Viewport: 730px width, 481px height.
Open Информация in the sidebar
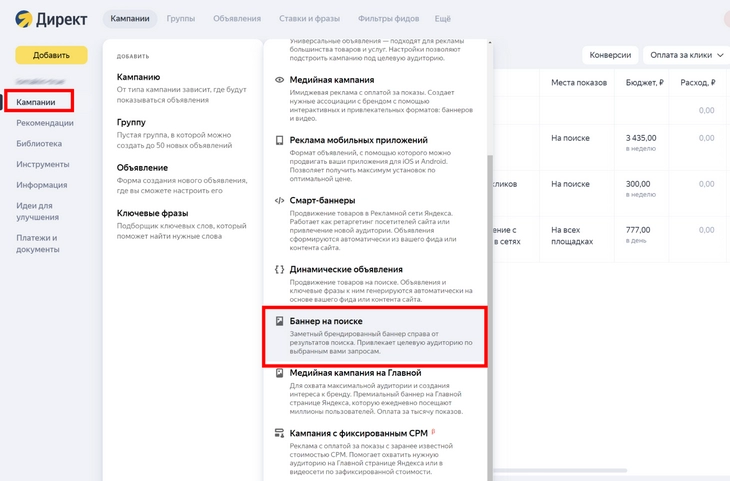(42, 185)
